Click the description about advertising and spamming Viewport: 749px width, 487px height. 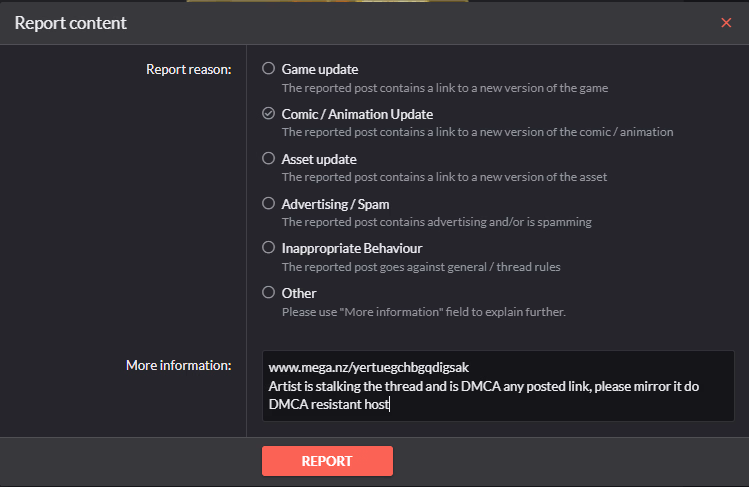point(436,222)
